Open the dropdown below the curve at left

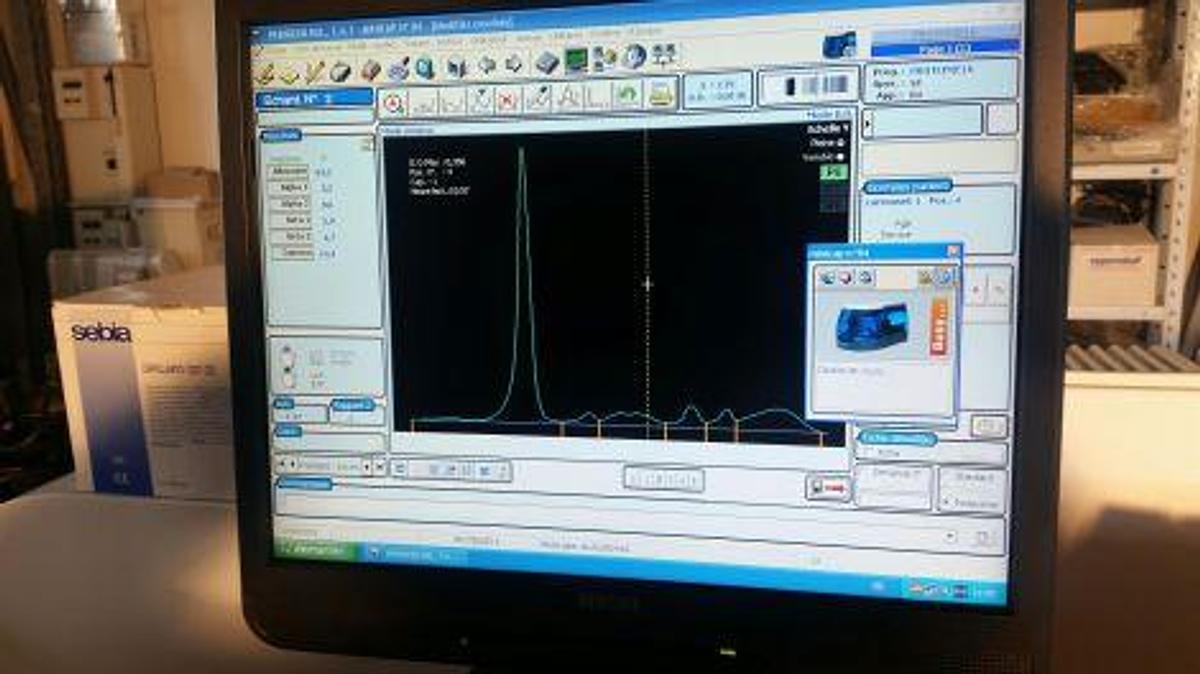tap(367, 466)
